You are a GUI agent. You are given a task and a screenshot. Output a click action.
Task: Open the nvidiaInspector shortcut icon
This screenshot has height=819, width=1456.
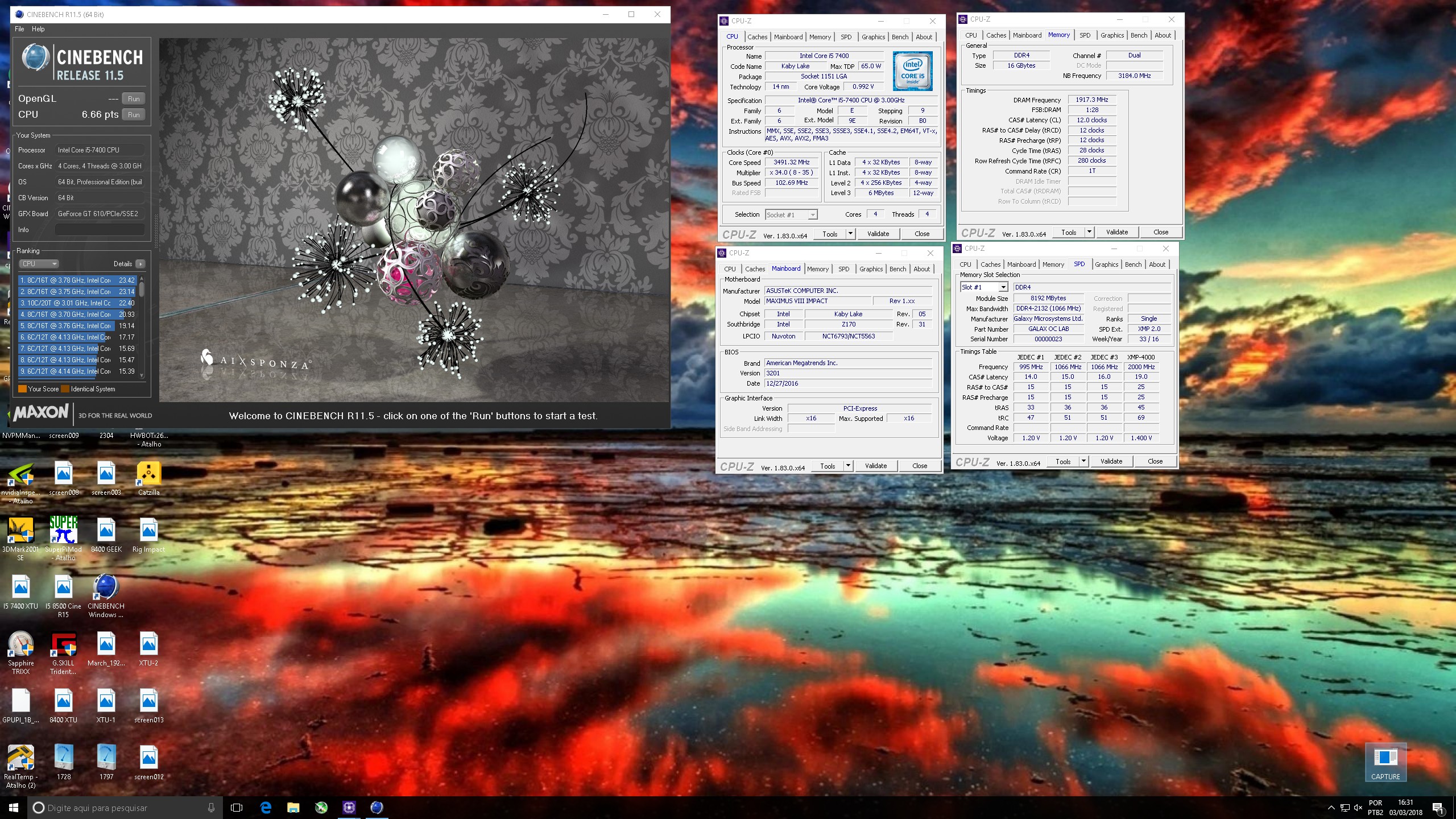click(x=21, y=473)
